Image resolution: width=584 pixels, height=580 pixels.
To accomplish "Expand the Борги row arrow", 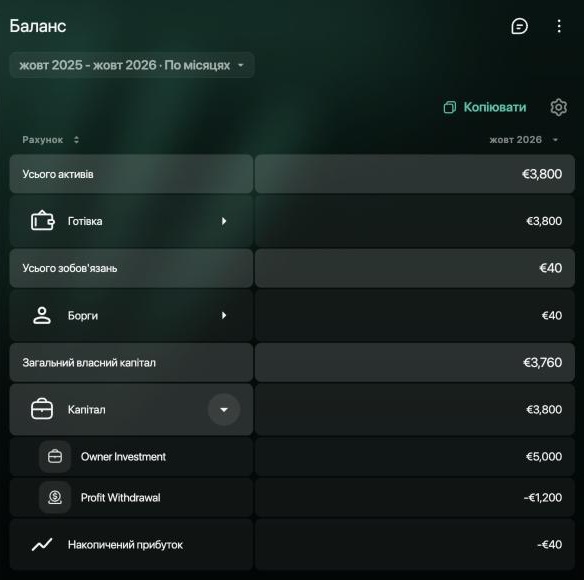I will (x=224, y=316).
